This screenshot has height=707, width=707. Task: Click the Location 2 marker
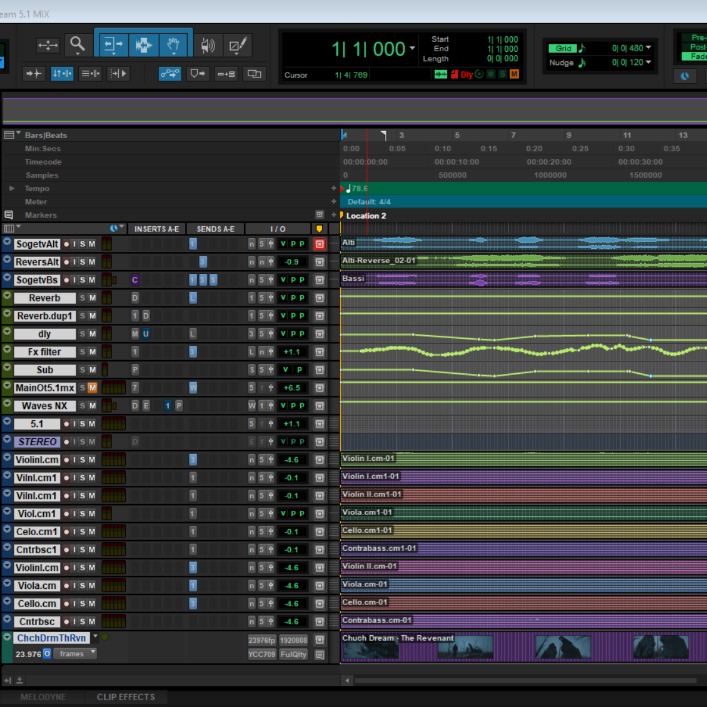365,215
